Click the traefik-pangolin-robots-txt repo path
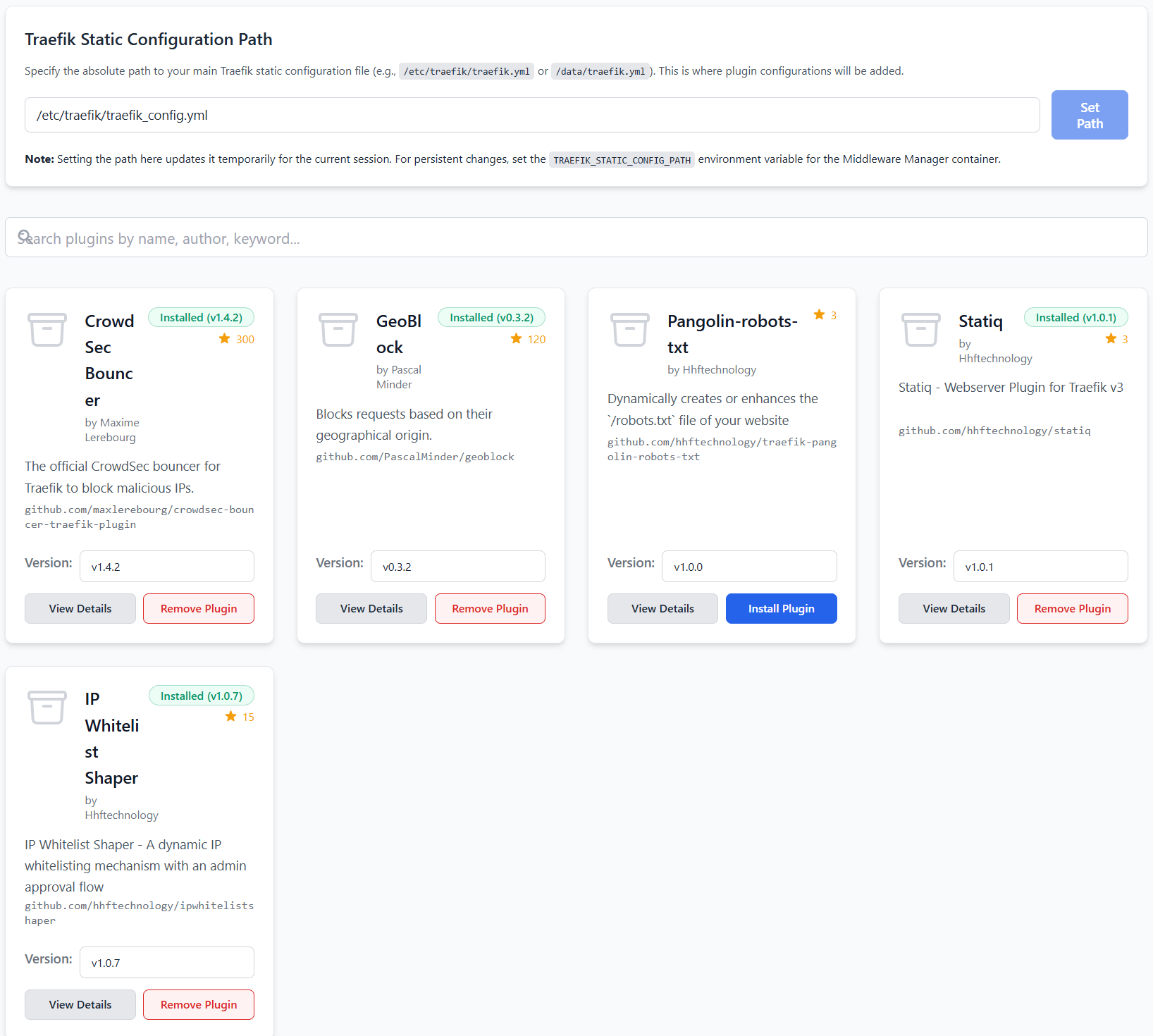 click(722, 450)
